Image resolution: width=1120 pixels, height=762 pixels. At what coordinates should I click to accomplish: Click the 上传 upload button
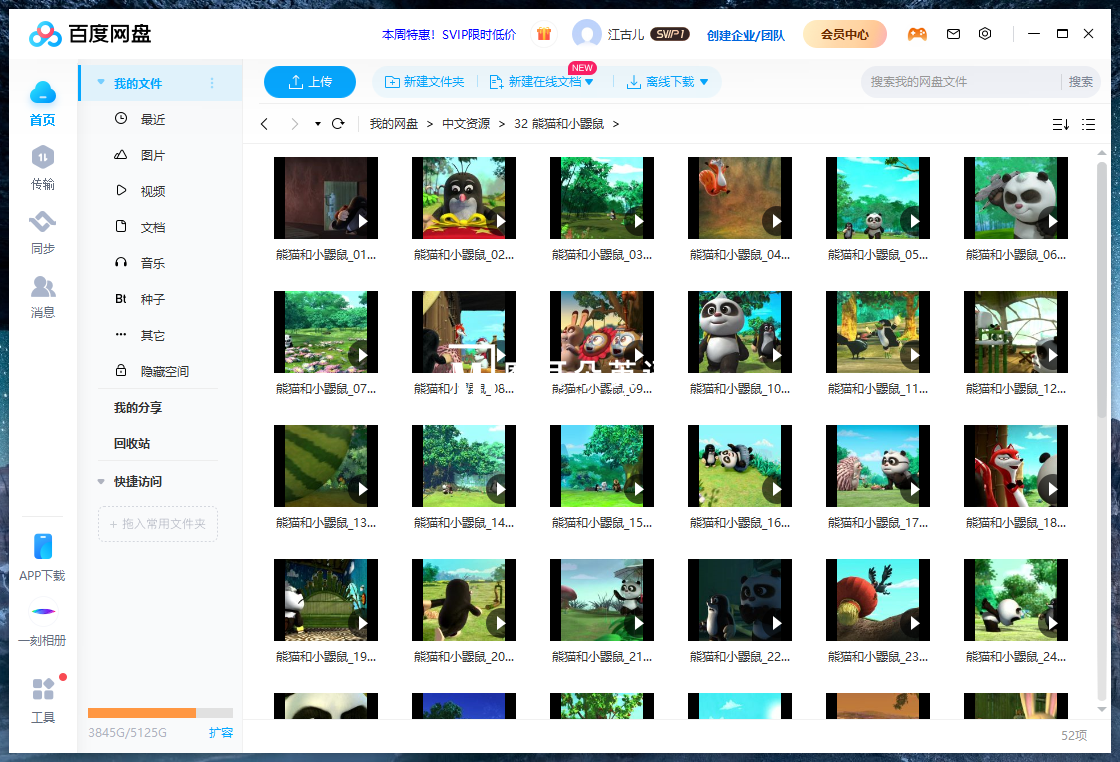[310, 82]
